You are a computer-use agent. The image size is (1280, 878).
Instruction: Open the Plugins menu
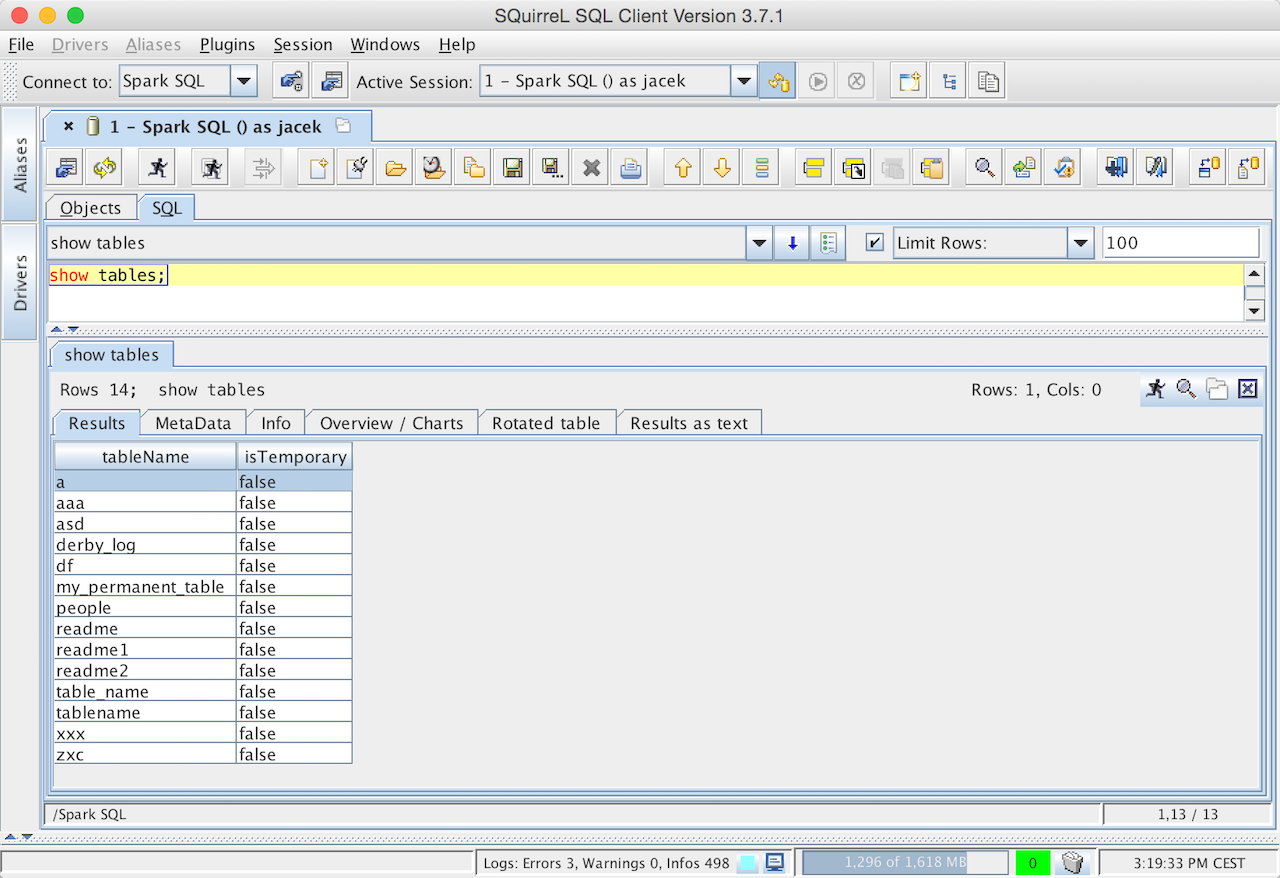pos(227,45)
